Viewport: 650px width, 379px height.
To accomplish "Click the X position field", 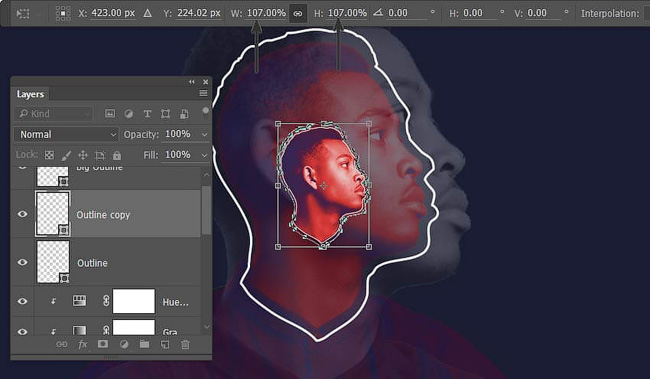I will pos(113,13).
